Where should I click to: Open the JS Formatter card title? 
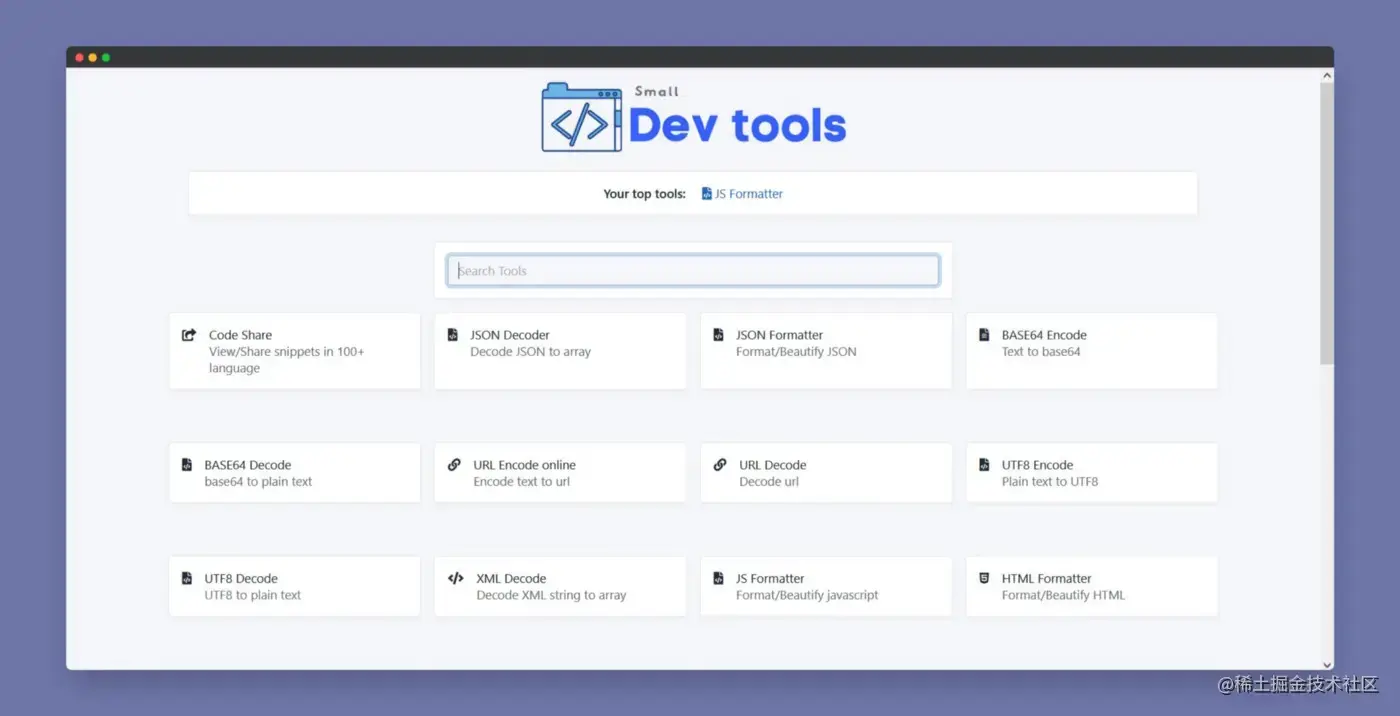click(x=770, y=578)
